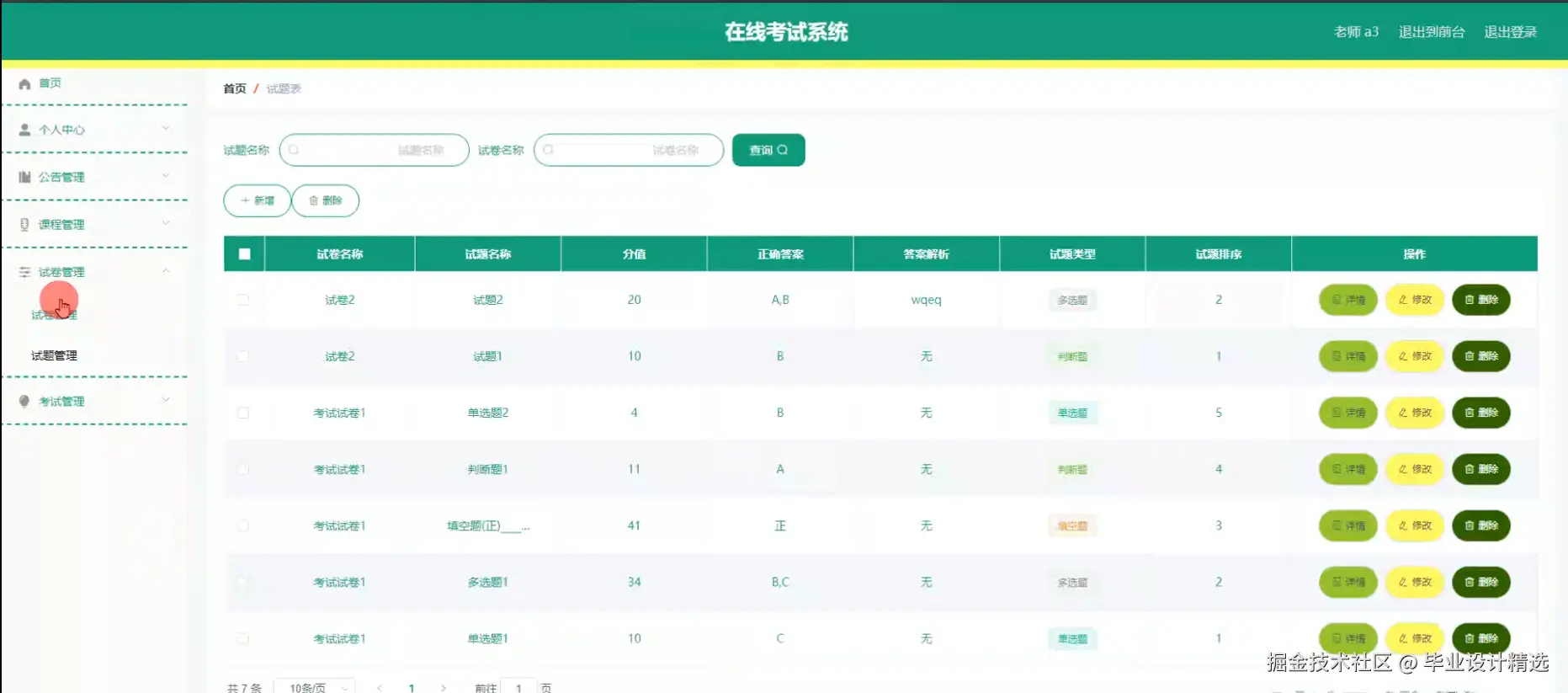This screenshot has height=693, width=1568.
Task: Click 退出到前台 in the header
Action: 1432,32
